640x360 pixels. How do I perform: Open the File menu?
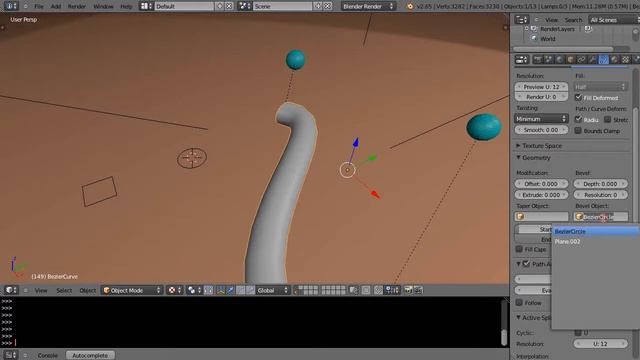click(39, 7)
